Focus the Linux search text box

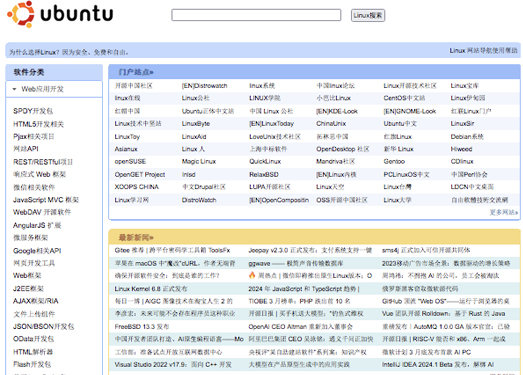point(256,15)
